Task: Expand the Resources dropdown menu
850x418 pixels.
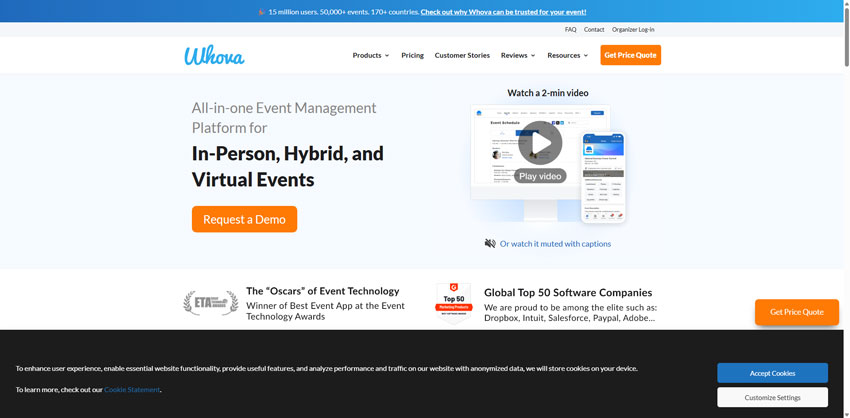Action: pyautogui.click(x=568, y=55)
